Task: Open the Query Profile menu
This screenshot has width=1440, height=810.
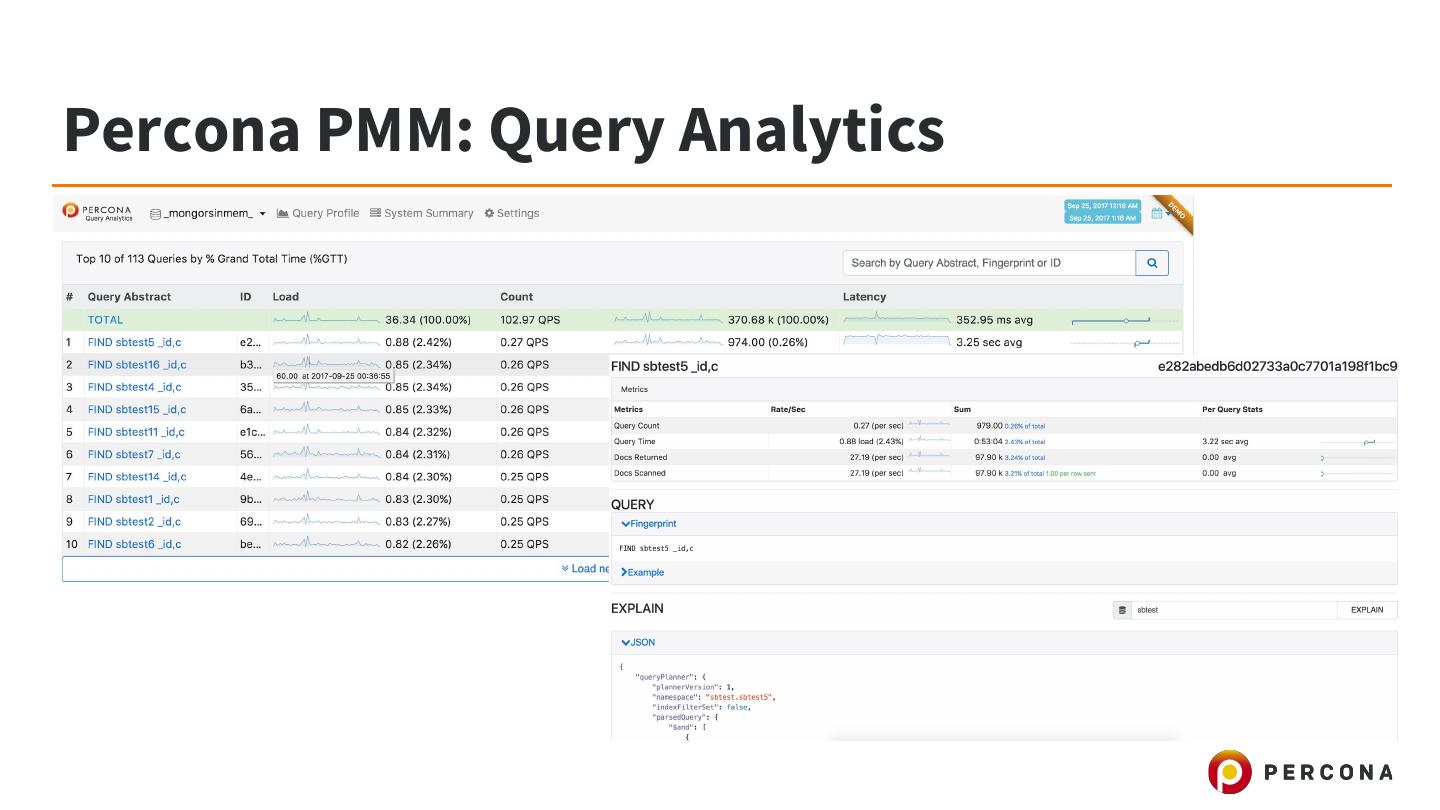Action: tap(318, 213)
